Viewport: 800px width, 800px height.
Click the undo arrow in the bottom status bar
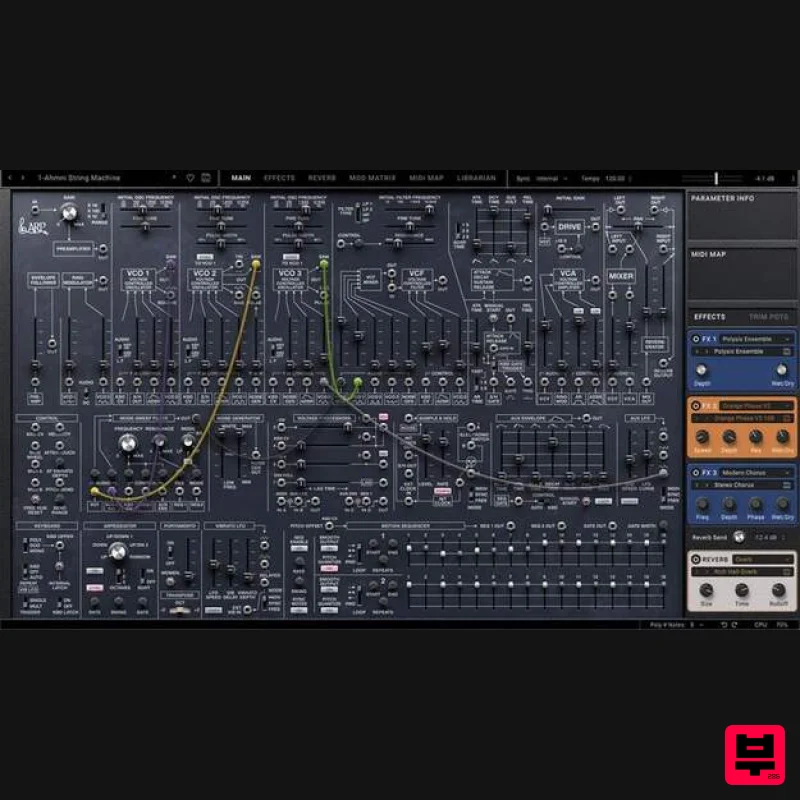click(724, 625)
